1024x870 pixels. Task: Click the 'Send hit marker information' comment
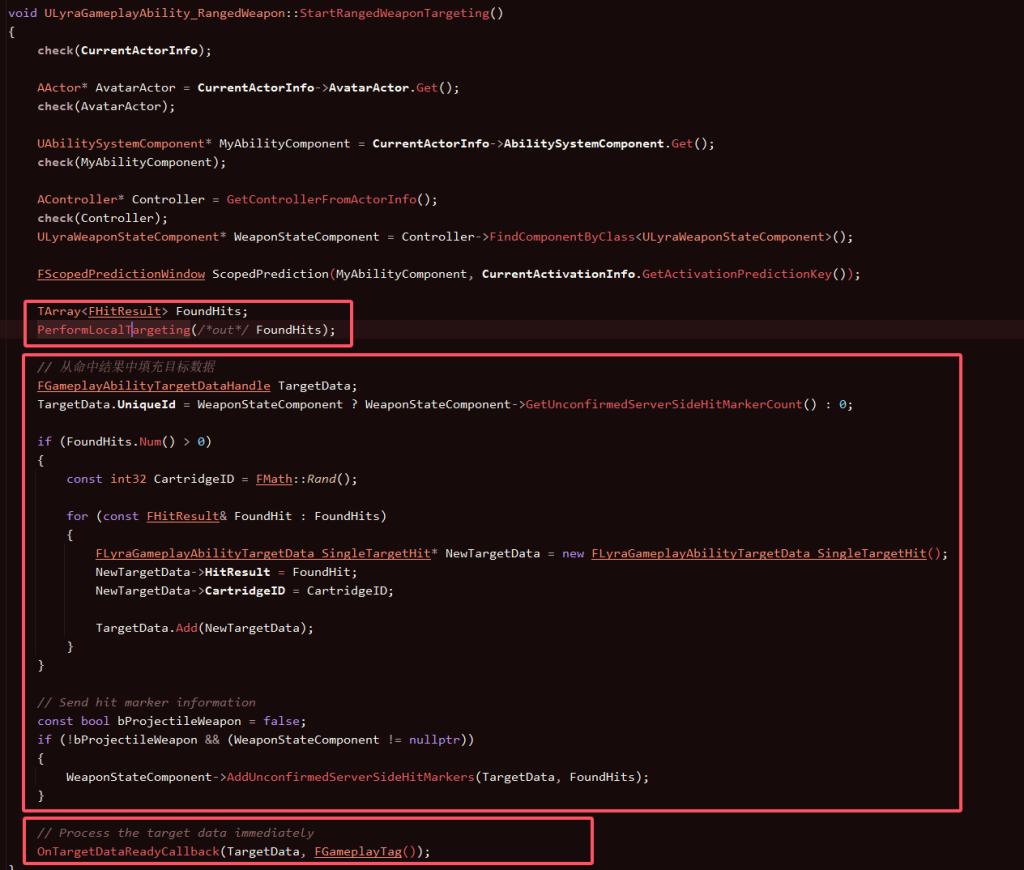(x=146, y=702)
